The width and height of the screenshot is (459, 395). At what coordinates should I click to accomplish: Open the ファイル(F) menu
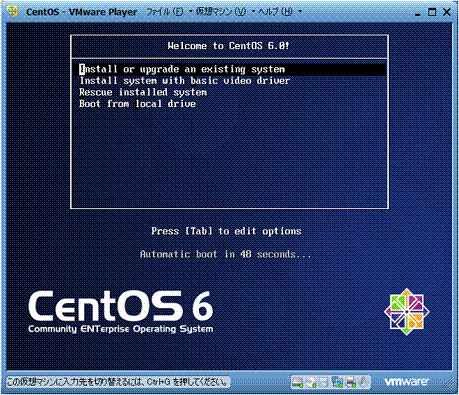tap(165, 12)
